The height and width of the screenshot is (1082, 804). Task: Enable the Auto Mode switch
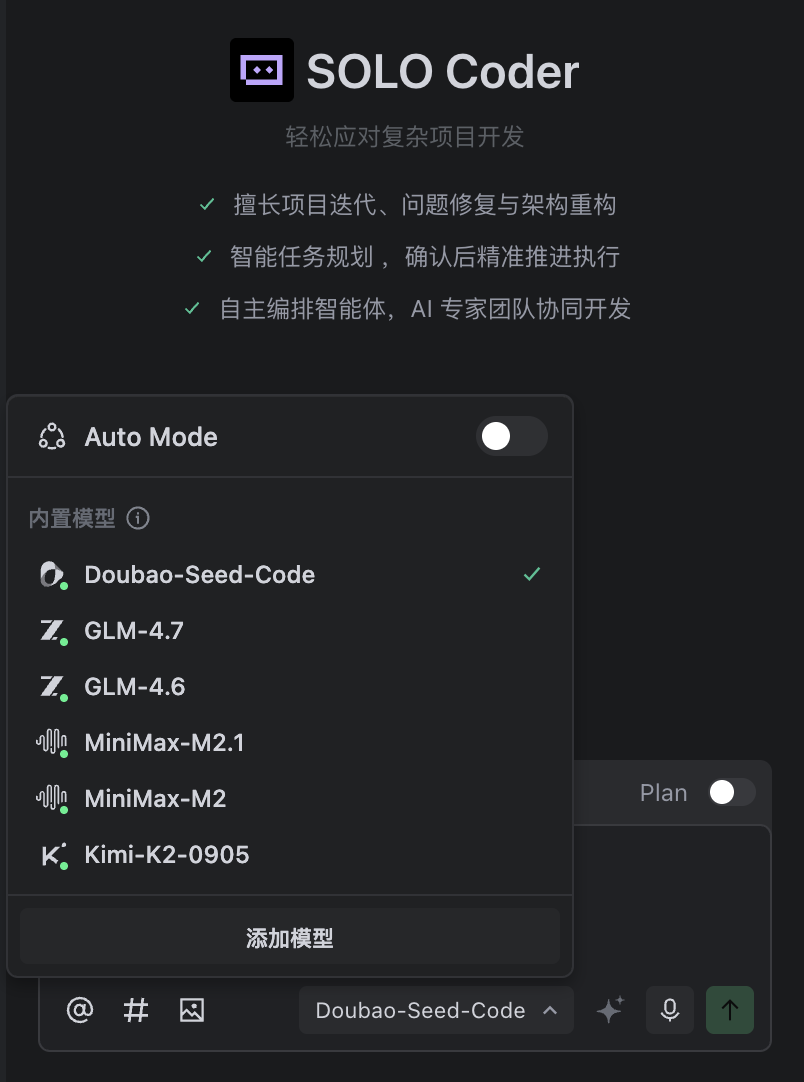click(512, 436)
